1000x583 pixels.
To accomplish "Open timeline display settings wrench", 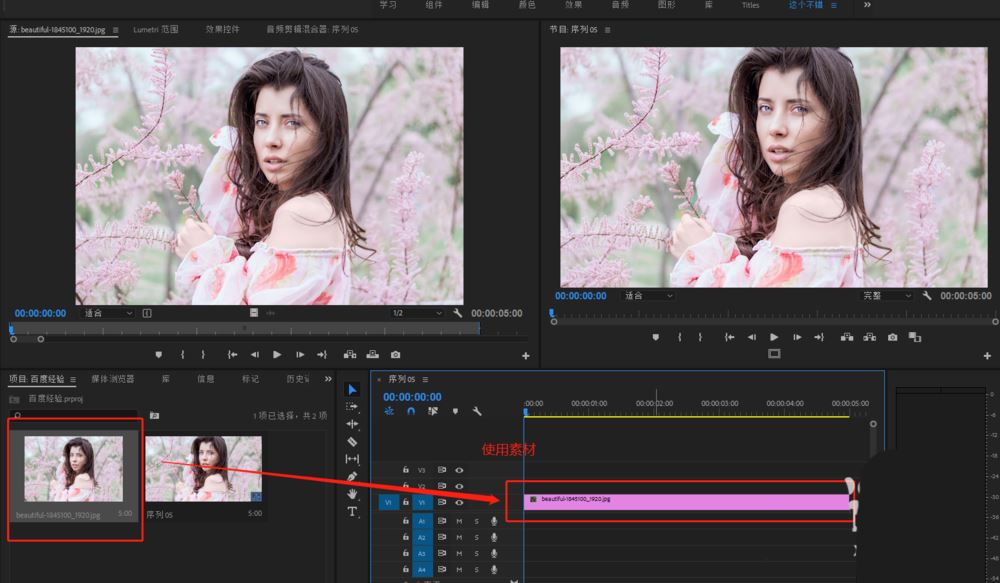I will (x=477, y=411).
